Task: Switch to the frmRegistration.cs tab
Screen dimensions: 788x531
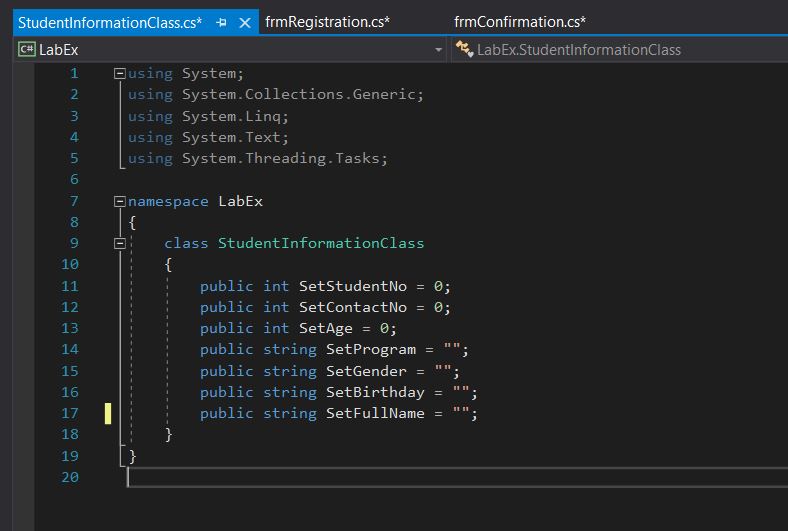Action: pyautogui.click(x=327, y=22)
